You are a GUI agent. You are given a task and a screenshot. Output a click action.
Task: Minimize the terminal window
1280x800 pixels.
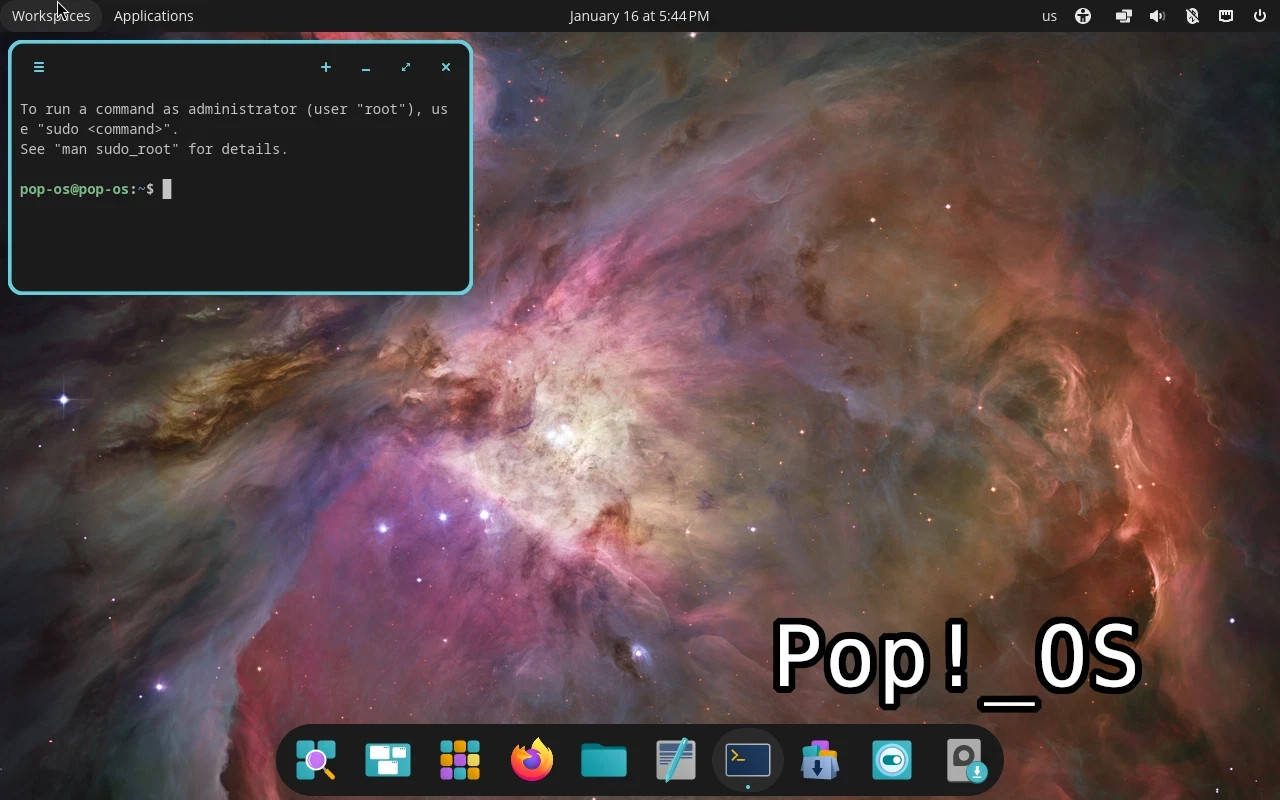[366, 67]
